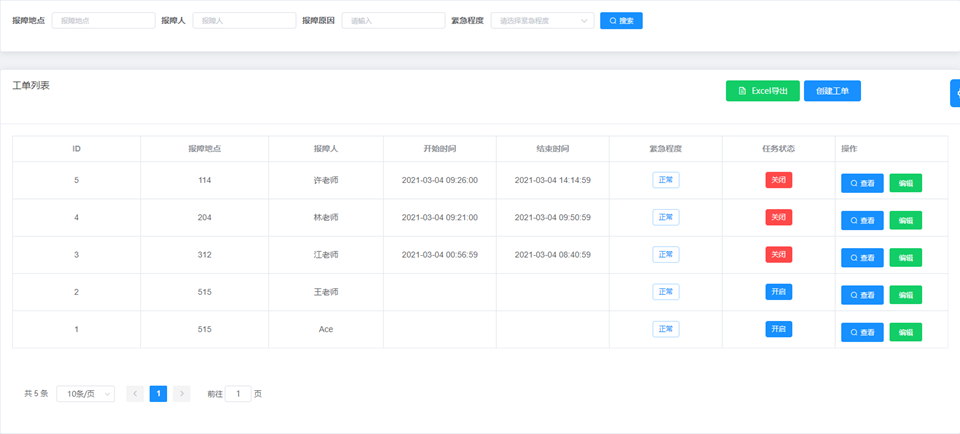Focus the 报障人 search input
The width and height of the screenshot is (960, 434).
click(244, 21)
